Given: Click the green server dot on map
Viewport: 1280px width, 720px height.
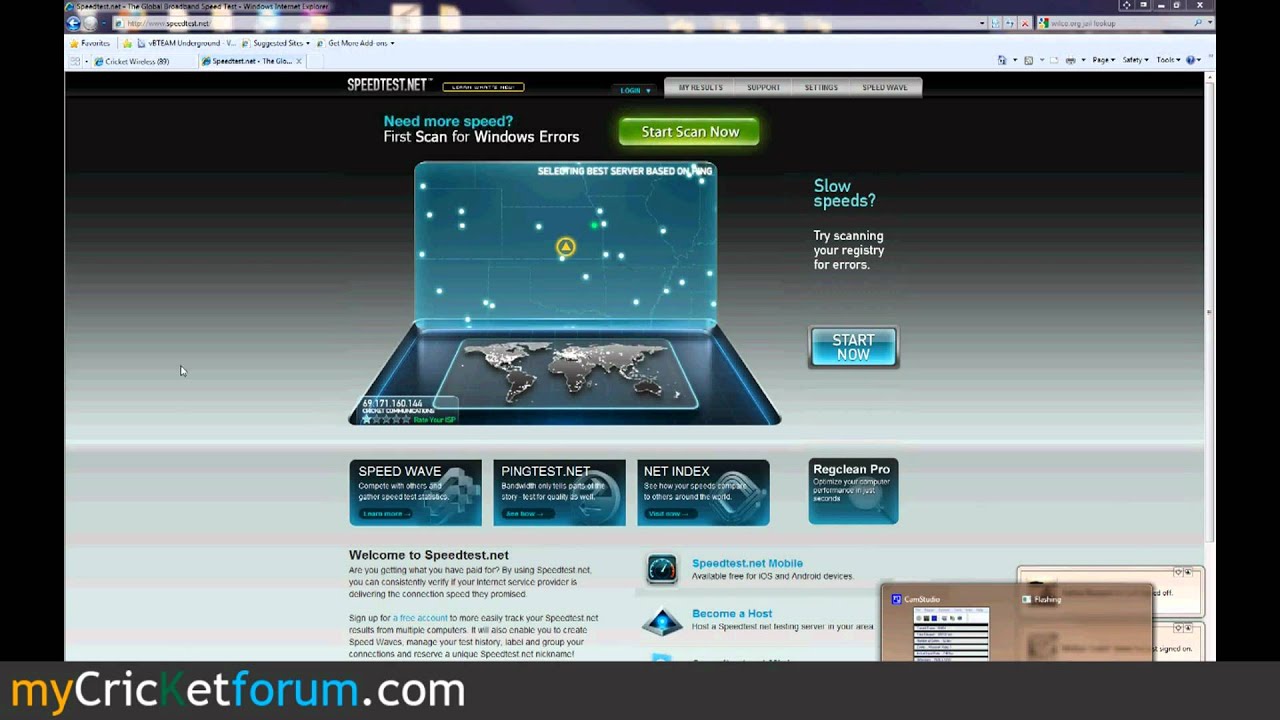Looking at the screenshot, I should (x=594, y=225).
